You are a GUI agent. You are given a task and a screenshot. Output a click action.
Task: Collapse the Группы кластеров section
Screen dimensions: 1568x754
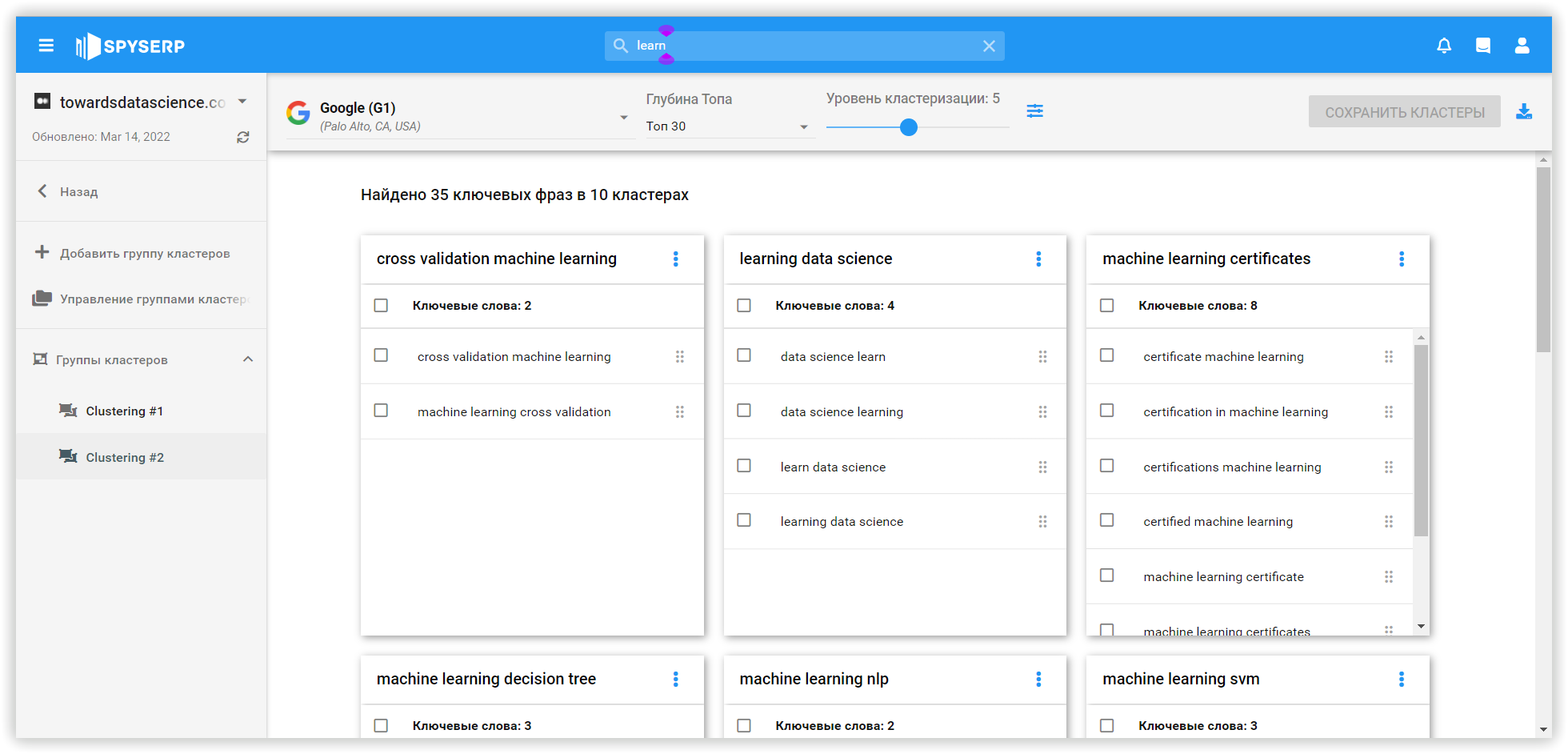[248, 359]
